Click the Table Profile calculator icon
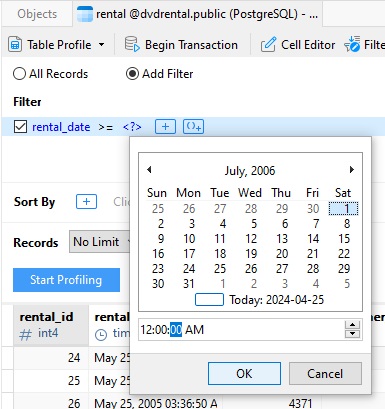This screenshot has height=409, width=385. click(15, 44)
